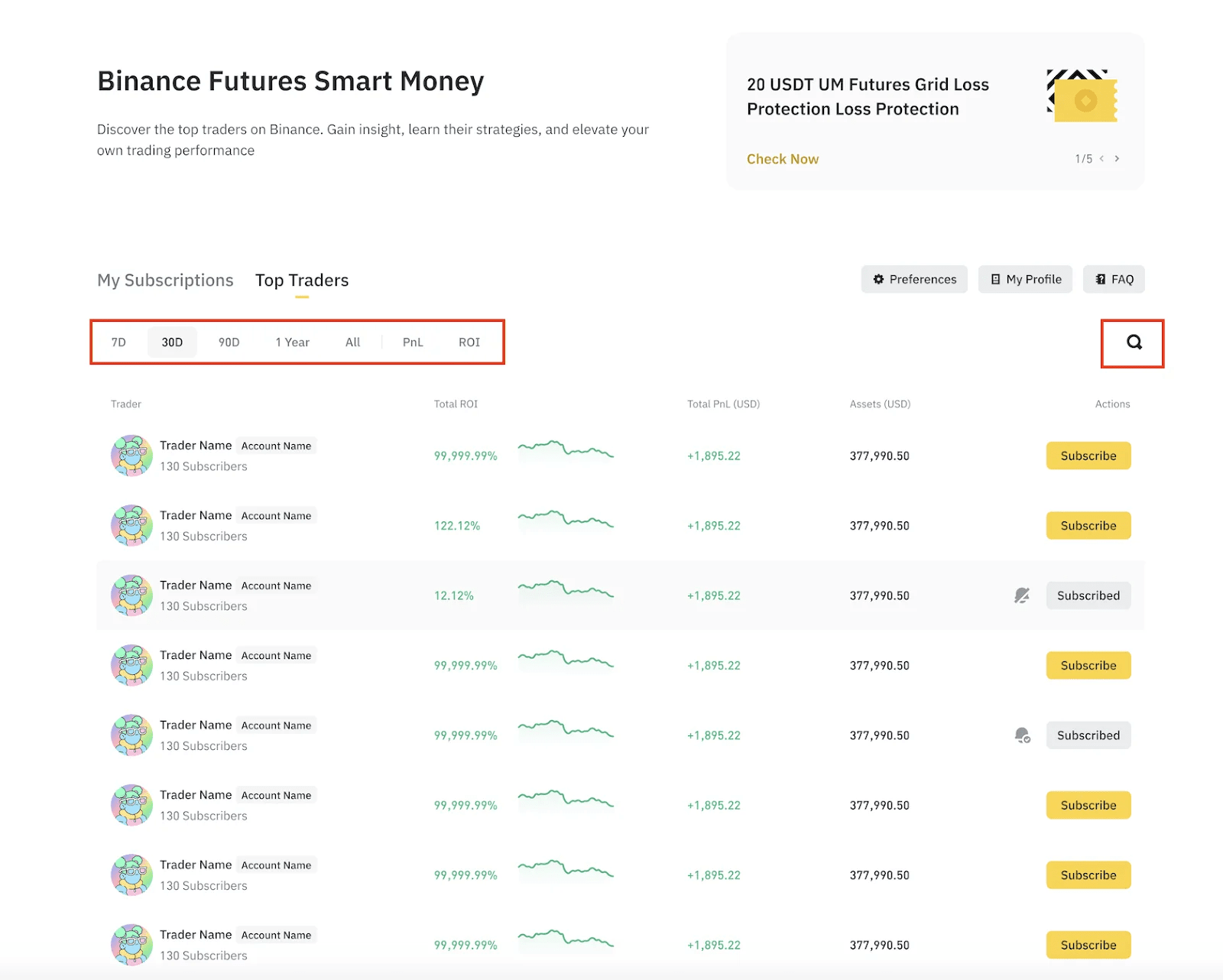Click the Total PnL (USD) column header

723,404
